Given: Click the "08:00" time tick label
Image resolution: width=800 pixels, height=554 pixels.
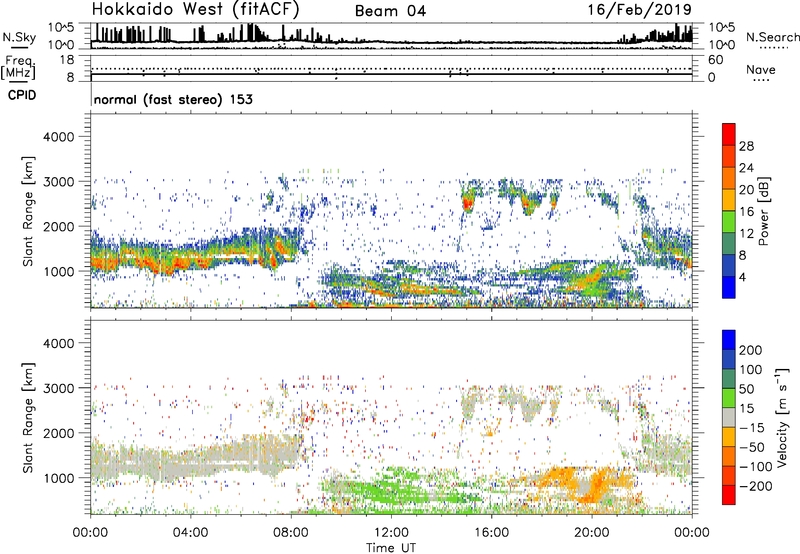Looking at the screenshot, I should pos(291,533).
